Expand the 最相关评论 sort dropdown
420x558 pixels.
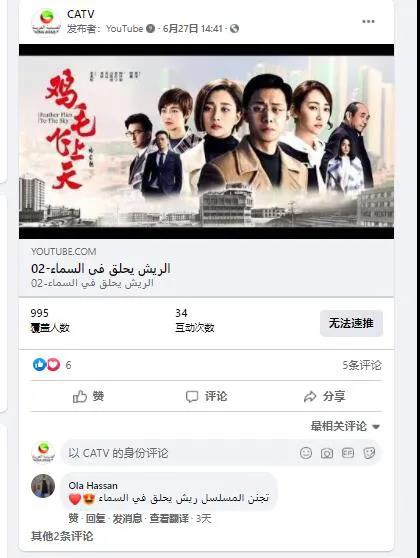coord(345,426)
